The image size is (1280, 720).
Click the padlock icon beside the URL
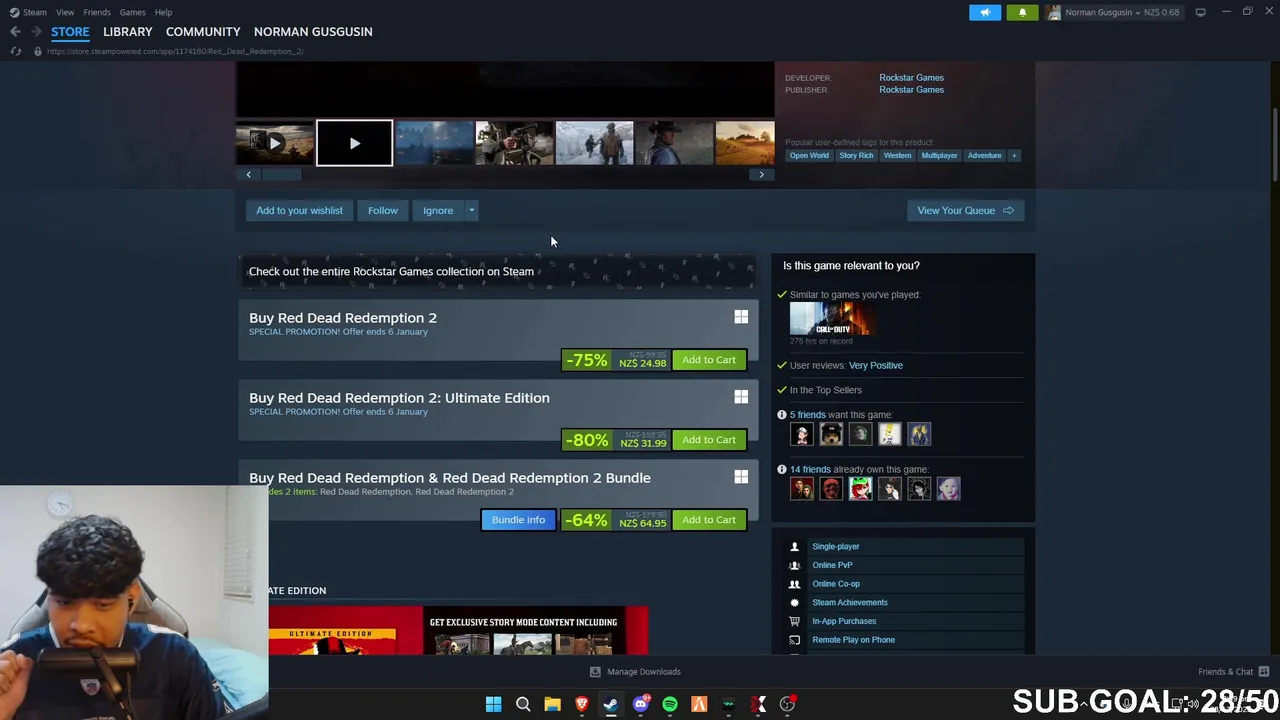38,51
